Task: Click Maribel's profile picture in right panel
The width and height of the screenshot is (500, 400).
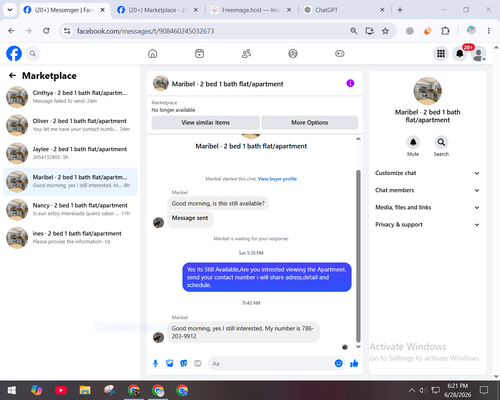Action: tap(428, 91)
